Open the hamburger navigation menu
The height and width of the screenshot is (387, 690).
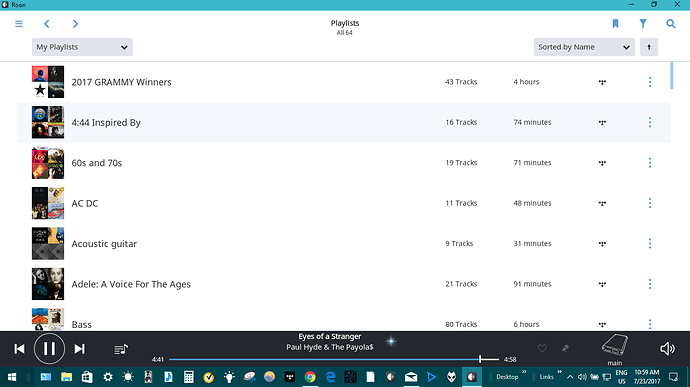(19, 24)
